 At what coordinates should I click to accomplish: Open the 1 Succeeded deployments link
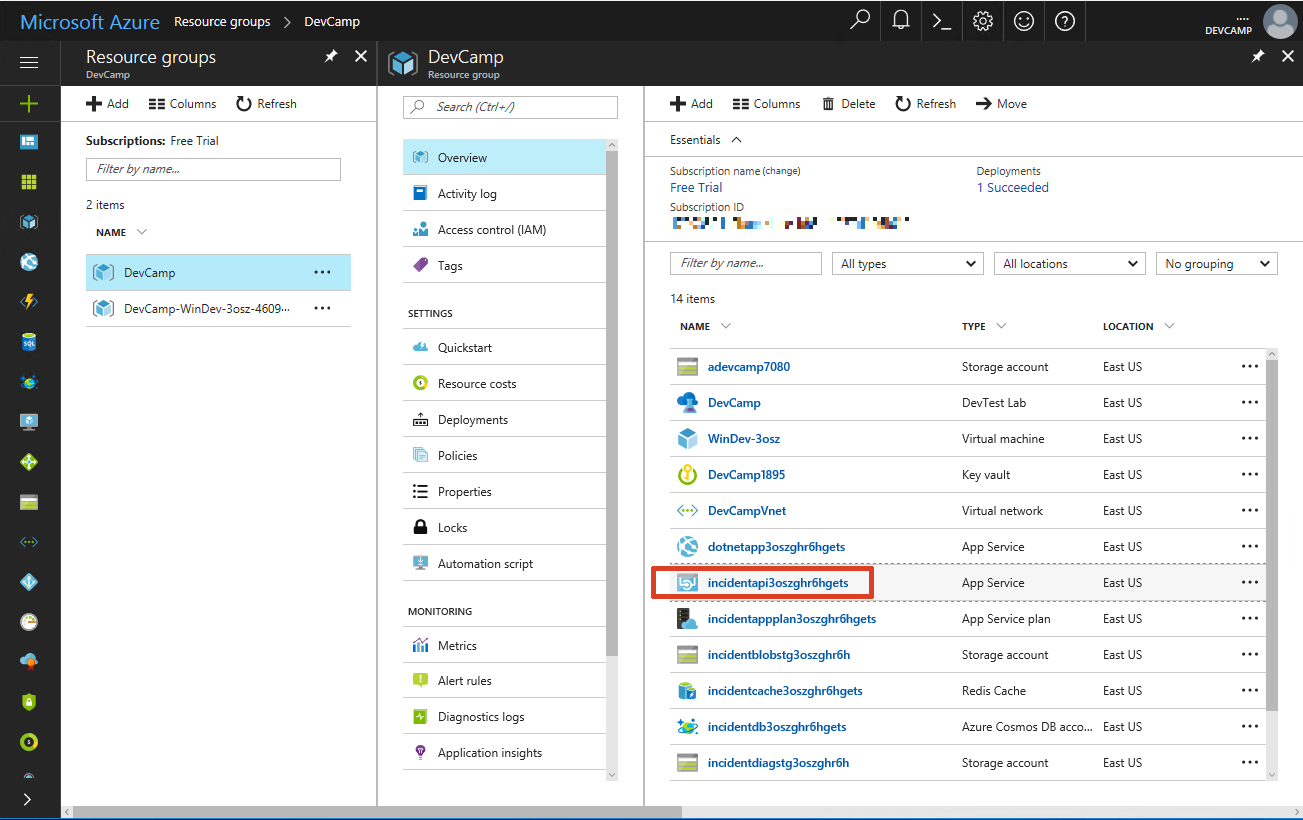coord(1013,187)
